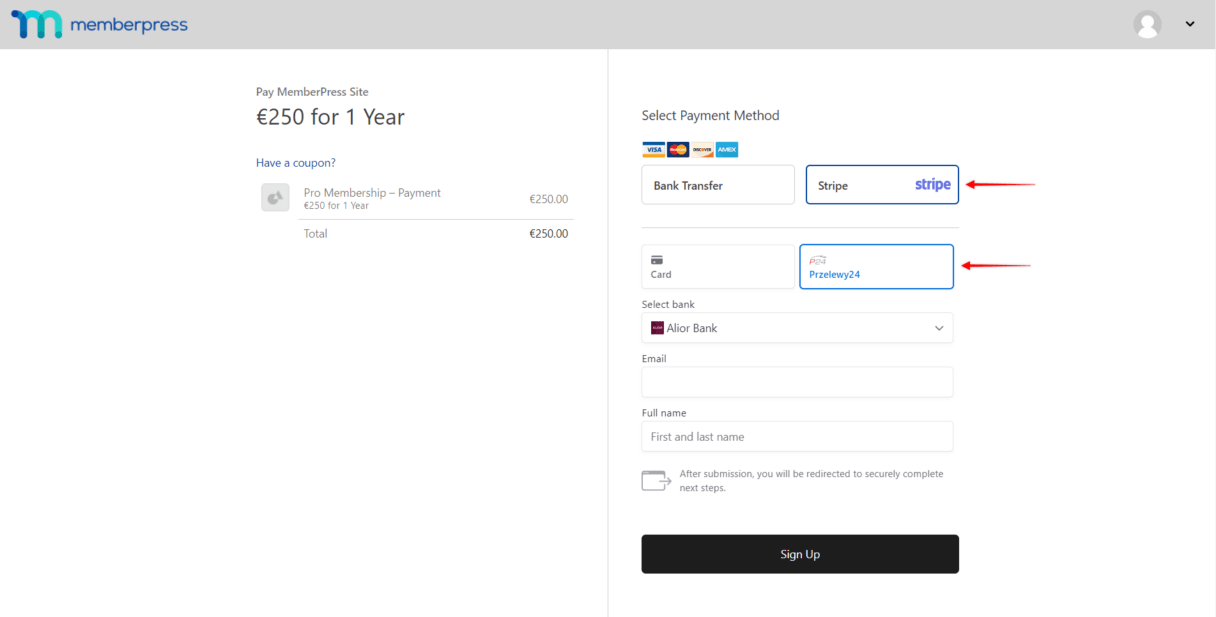
Task: Open the Select bank dropdown
Action: tap(797, 328)
